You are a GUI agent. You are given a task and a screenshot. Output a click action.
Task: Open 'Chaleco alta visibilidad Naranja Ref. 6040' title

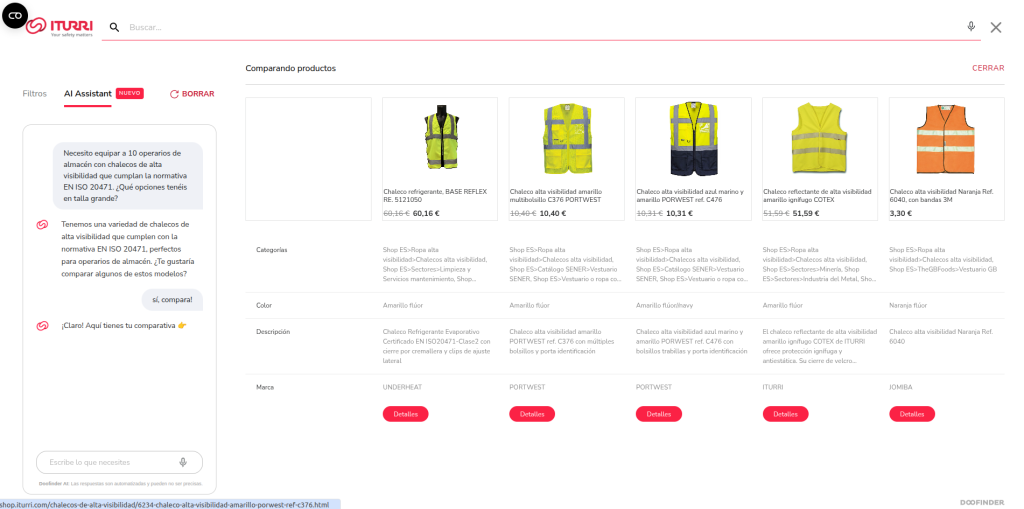942,195
